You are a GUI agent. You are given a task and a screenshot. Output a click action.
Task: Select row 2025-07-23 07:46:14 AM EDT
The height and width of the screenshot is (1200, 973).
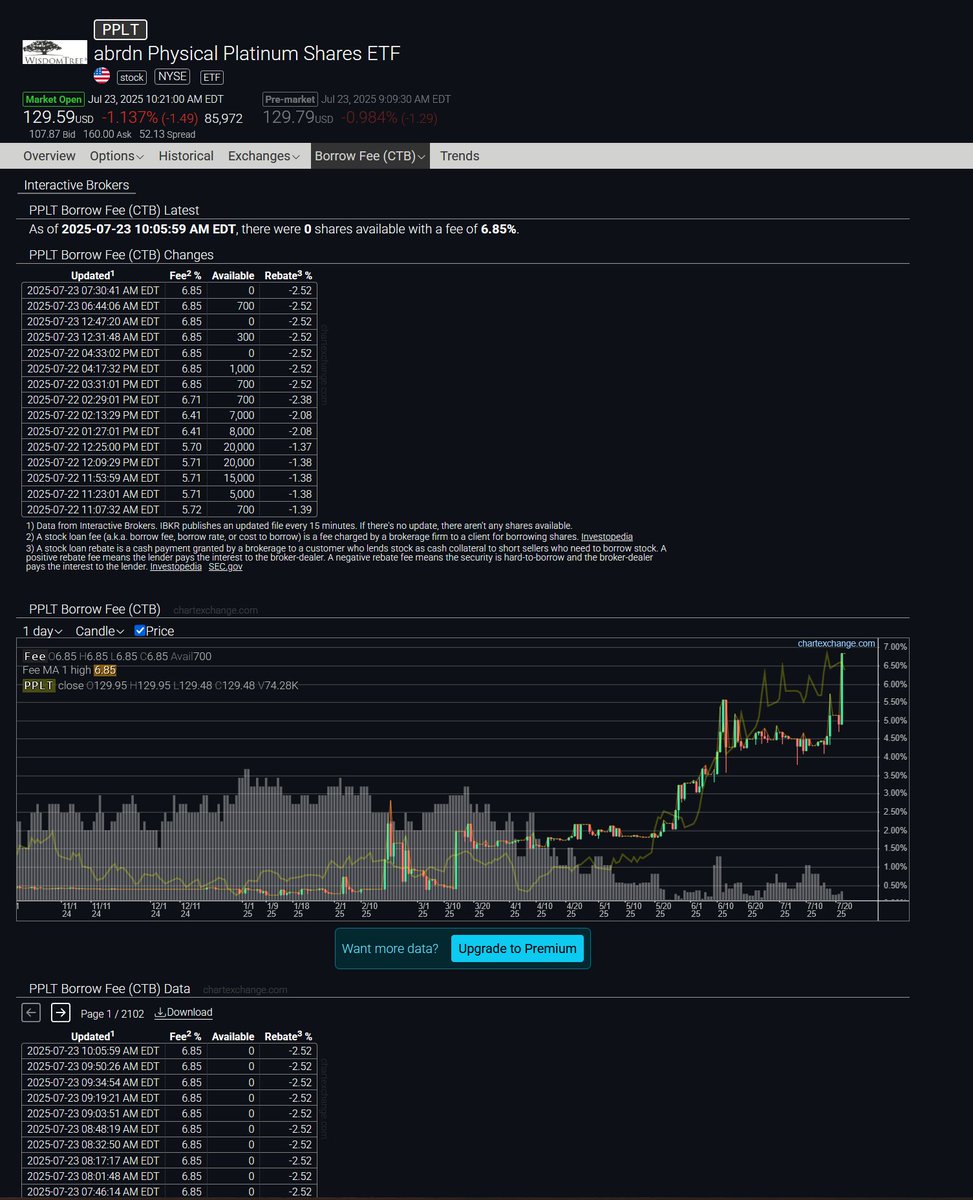tap(170, 1192)
